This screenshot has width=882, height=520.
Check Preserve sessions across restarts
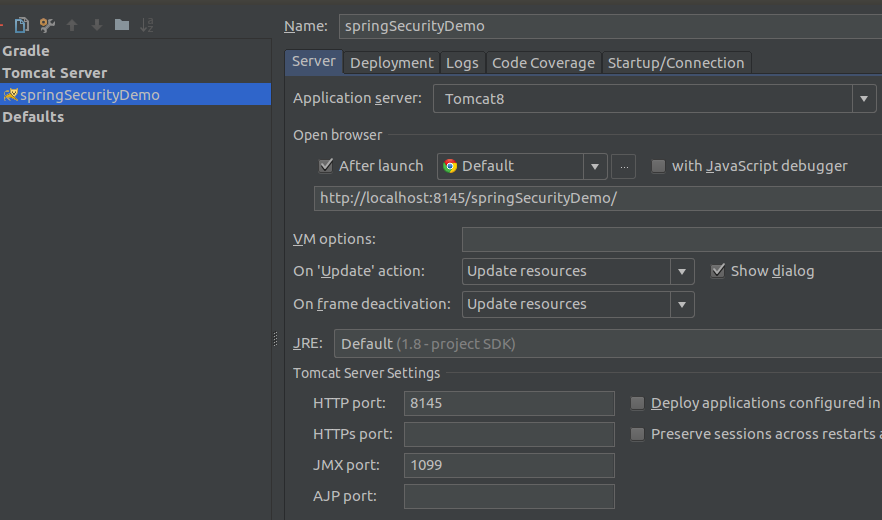(637, 434)
